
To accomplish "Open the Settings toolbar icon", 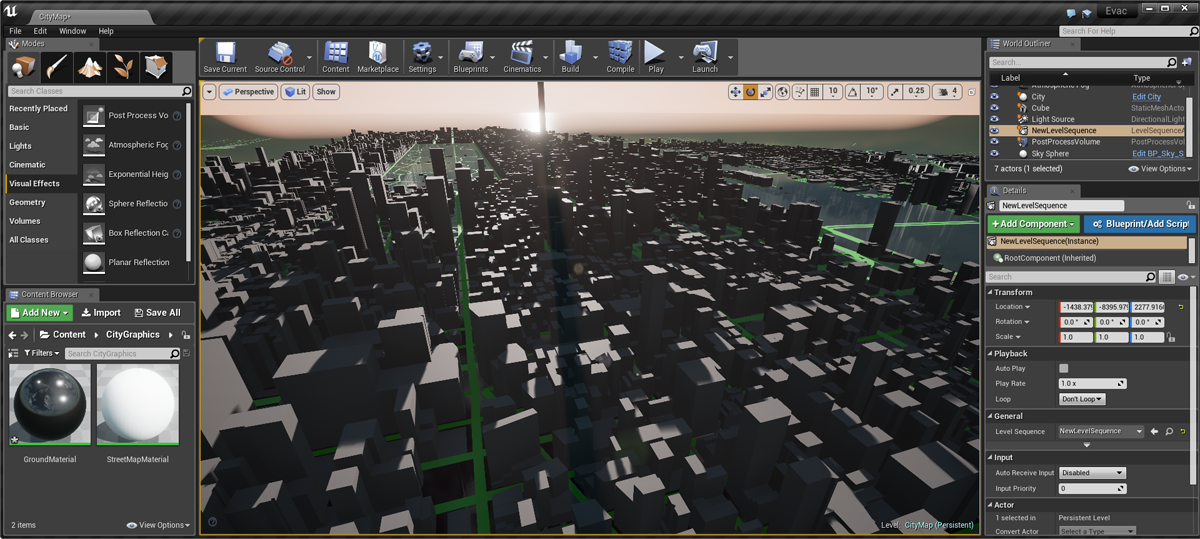I will click(422, 57).
